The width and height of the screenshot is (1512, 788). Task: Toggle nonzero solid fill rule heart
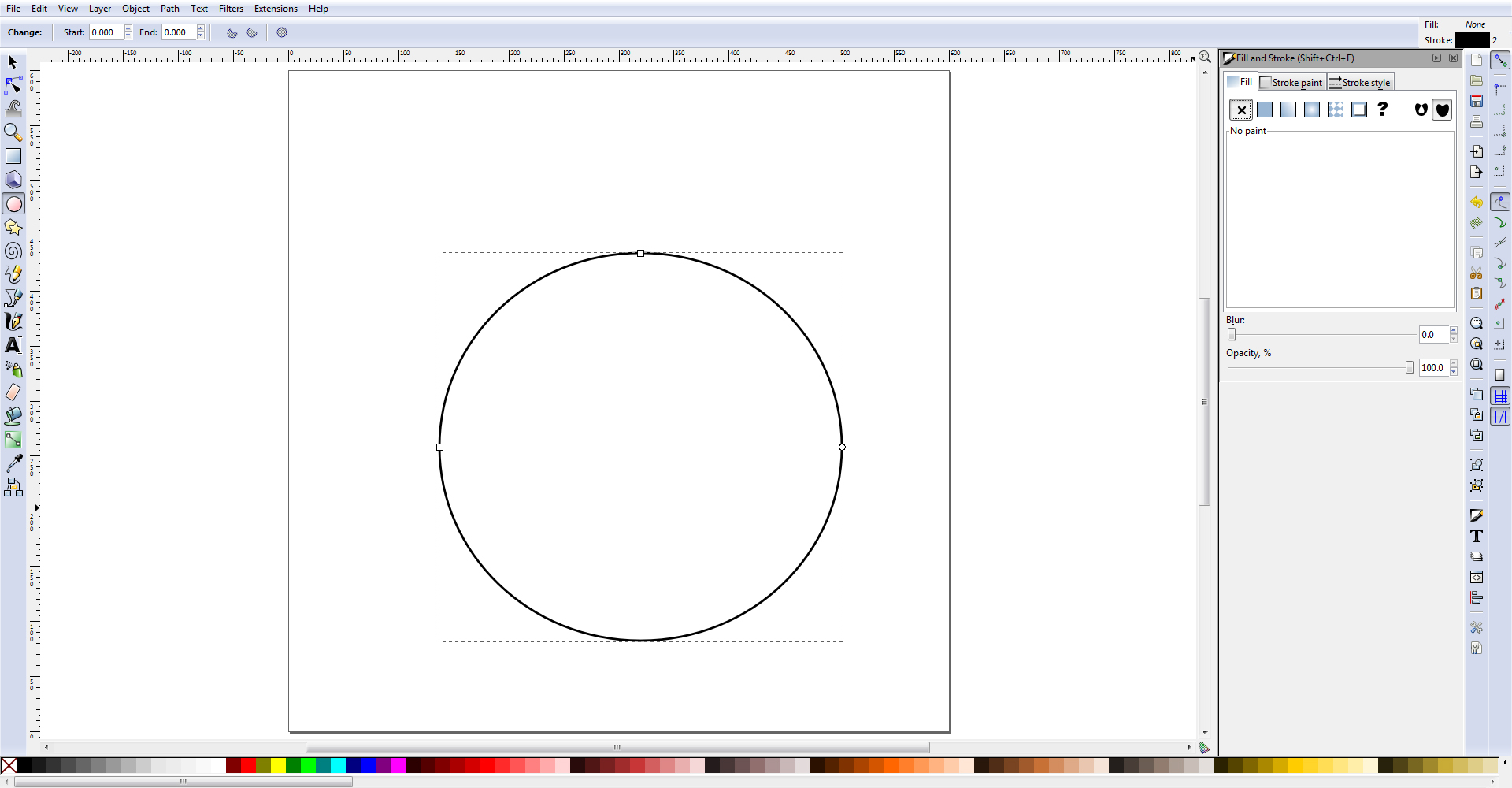coord(1442,110)
